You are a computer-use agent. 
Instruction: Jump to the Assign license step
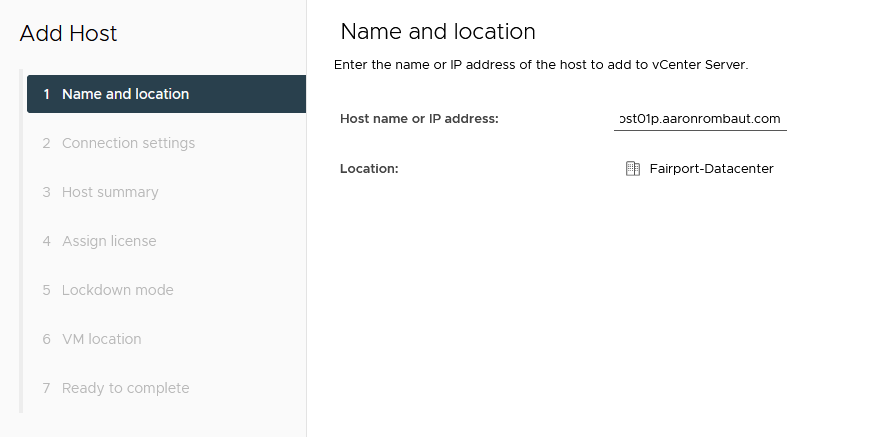[x=109, y=241]
